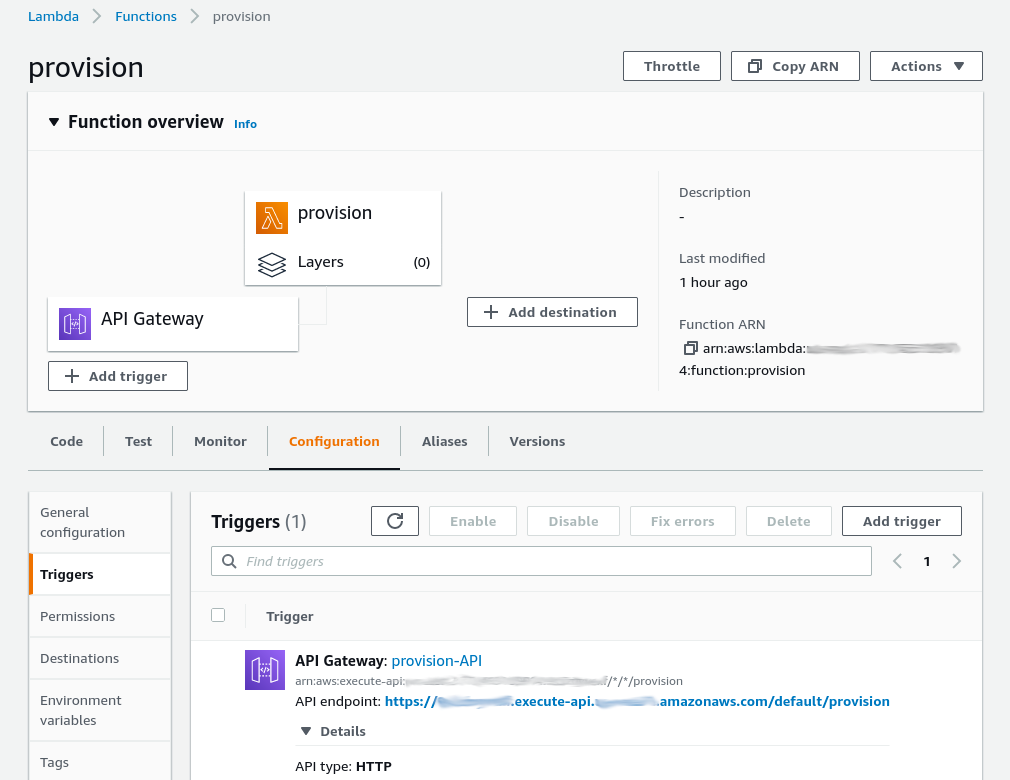Switch to the Monitor tab

point(220,441)
